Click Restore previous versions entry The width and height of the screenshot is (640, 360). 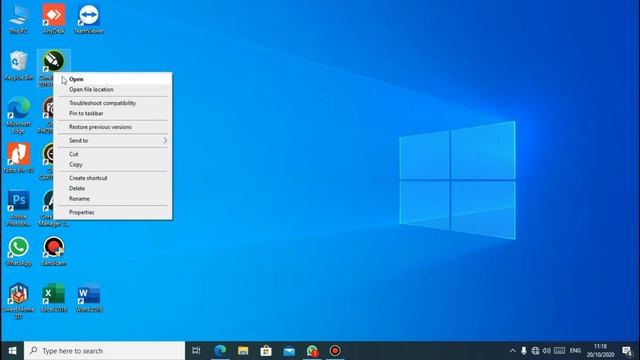pyautogui.click(x=113, y=127)
